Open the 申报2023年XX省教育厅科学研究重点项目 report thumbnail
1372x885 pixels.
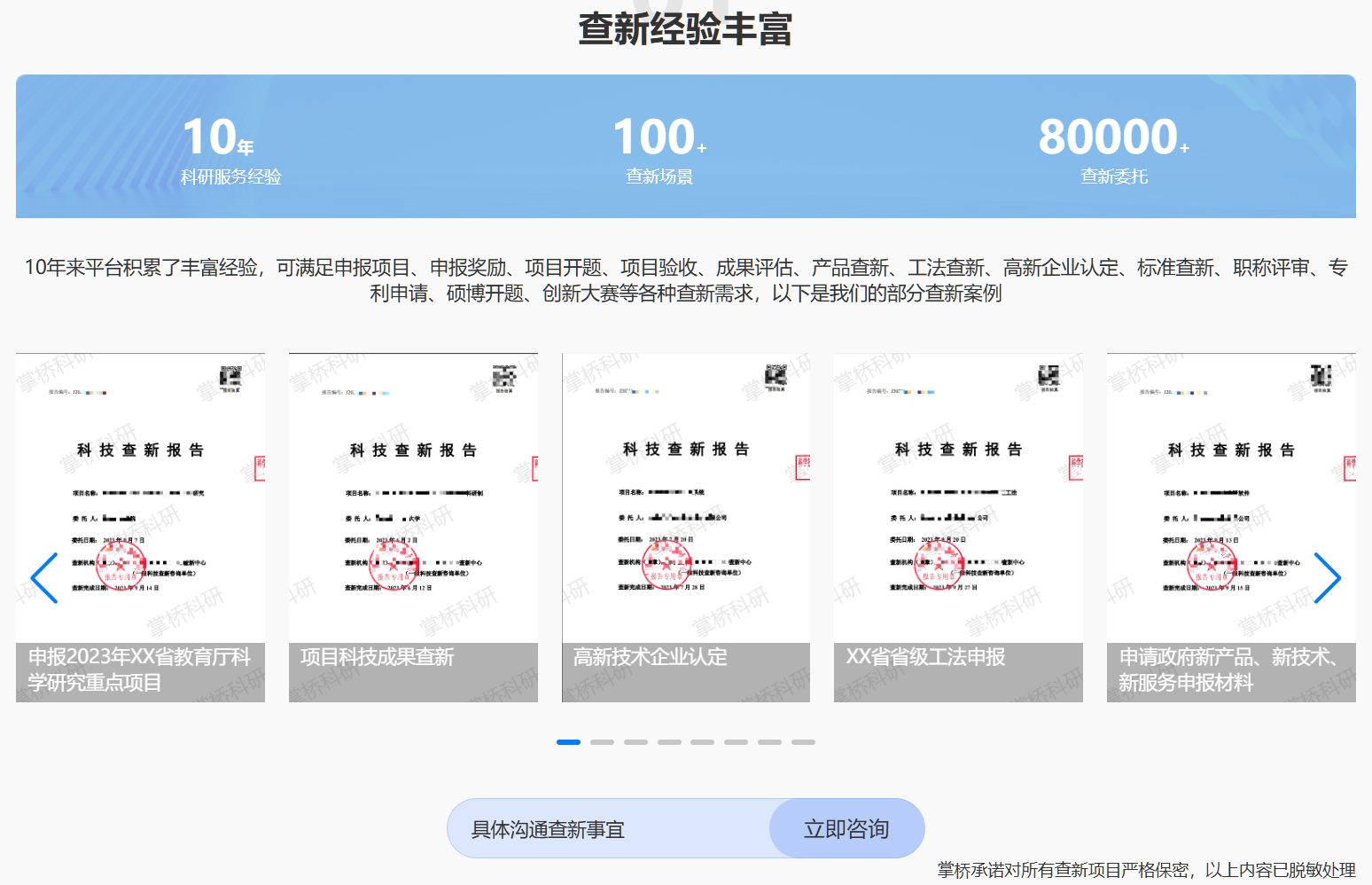click(x=140, y=528)
